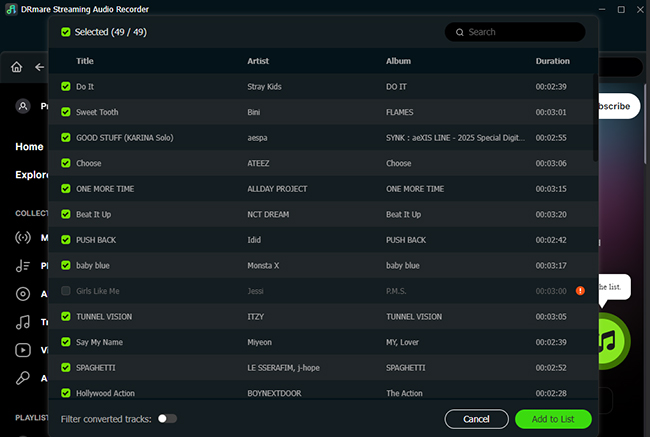The width and height of the screenshot is (650, 437).
Task: Uncheck the Hollywood Action checkbox
Action: (65, 393)
